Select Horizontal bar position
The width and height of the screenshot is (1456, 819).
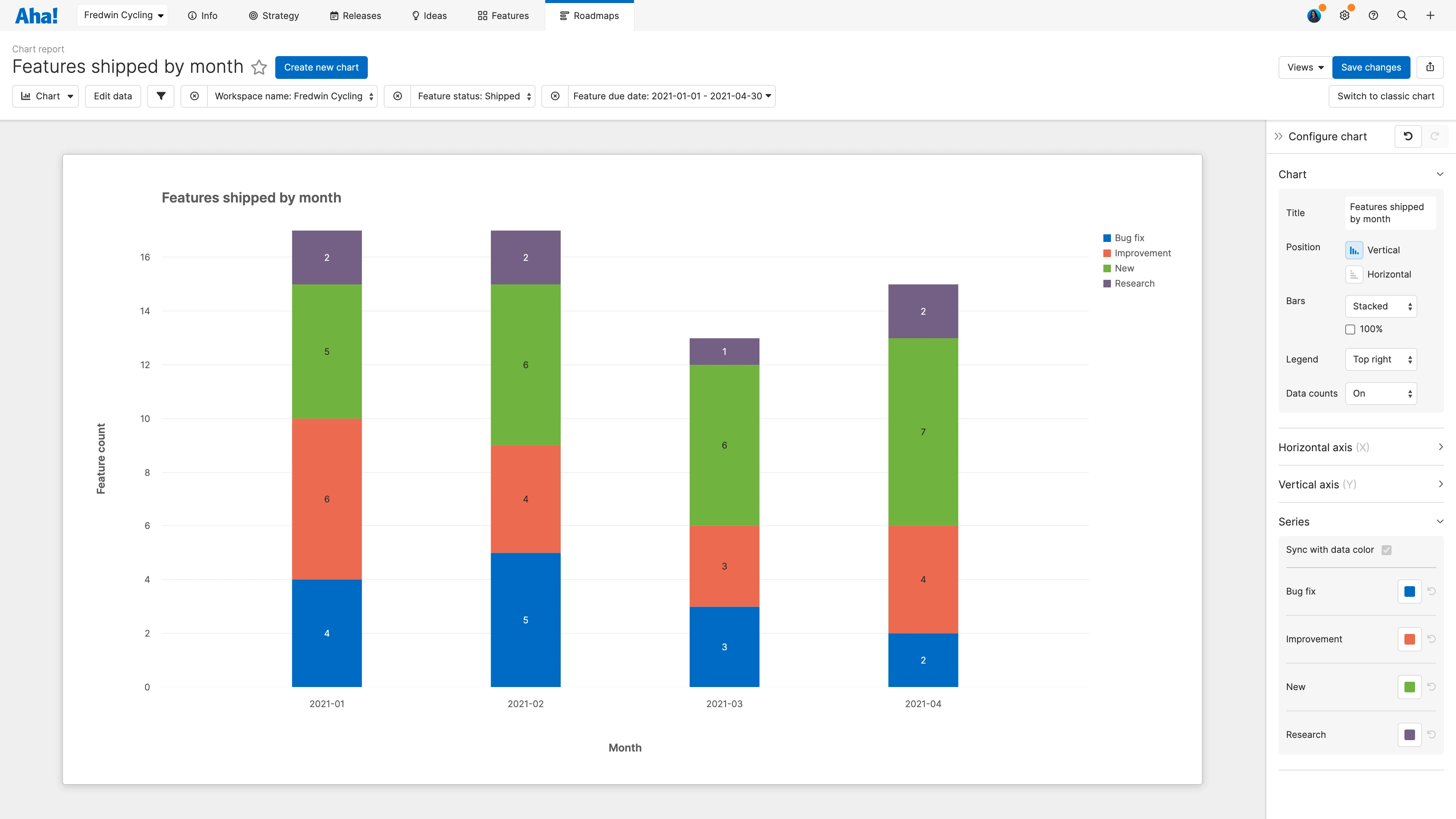1354,275
